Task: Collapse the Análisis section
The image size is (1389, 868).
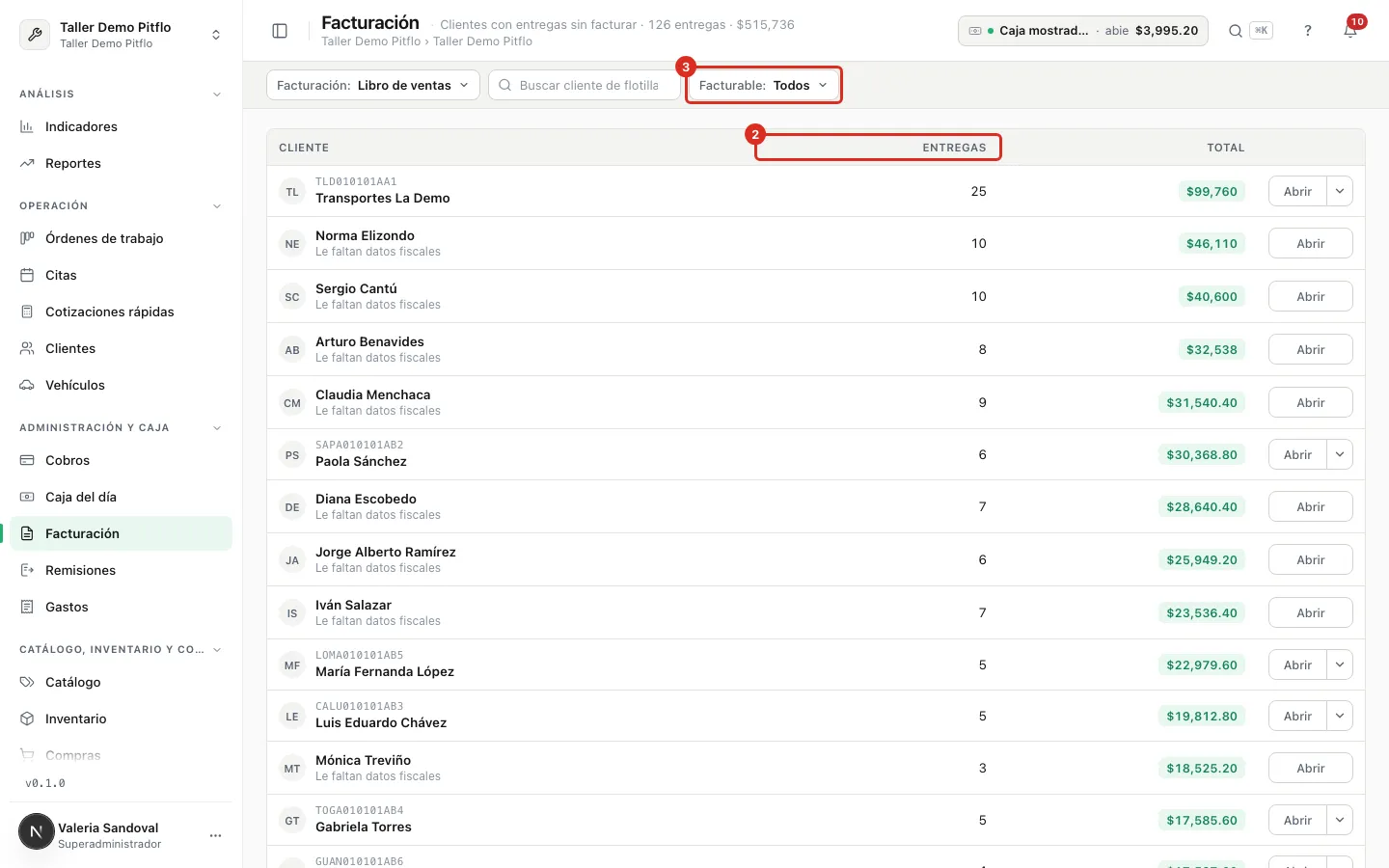Action: pyautogui.click(x=217, y=95)
